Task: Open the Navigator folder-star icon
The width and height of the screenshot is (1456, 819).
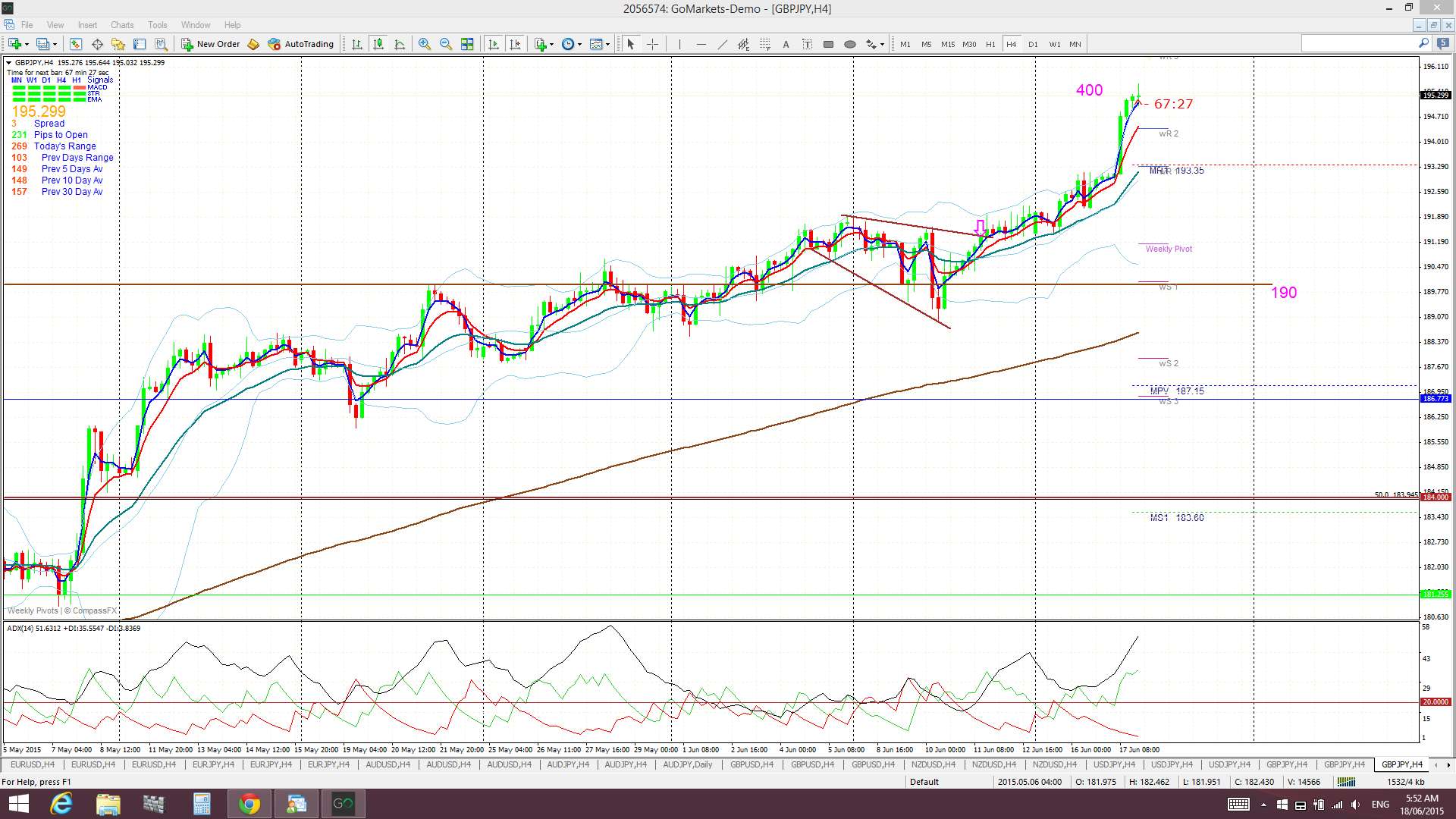Action: [118, 44]
